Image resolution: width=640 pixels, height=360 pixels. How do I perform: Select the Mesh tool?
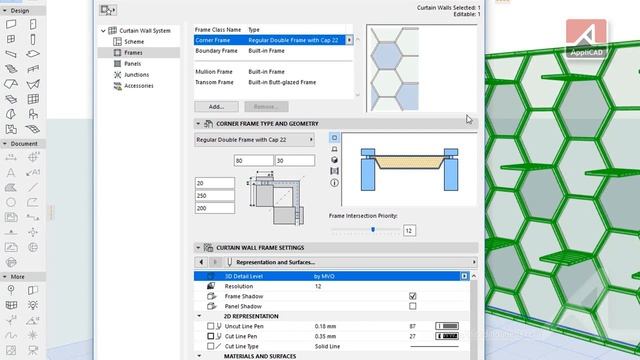pyautogui.click(x=33, y=129)
